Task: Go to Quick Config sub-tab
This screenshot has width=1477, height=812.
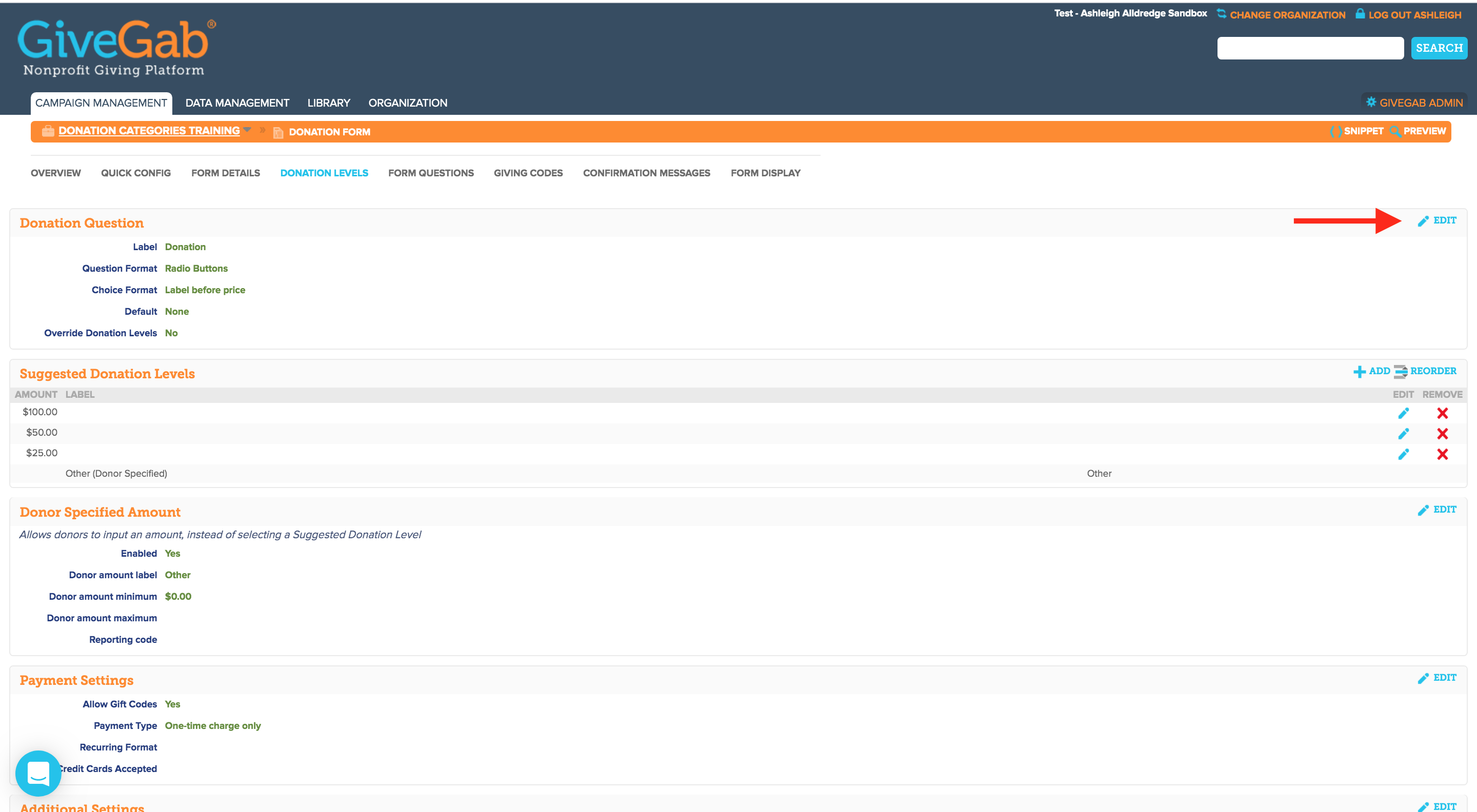Action: coord(136,173)
